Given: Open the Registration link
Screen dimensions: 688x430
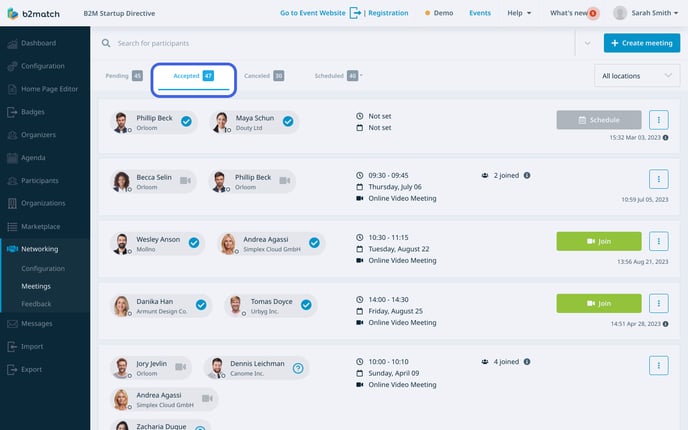Looking at the screenshot, I should [x=388, y=13].
